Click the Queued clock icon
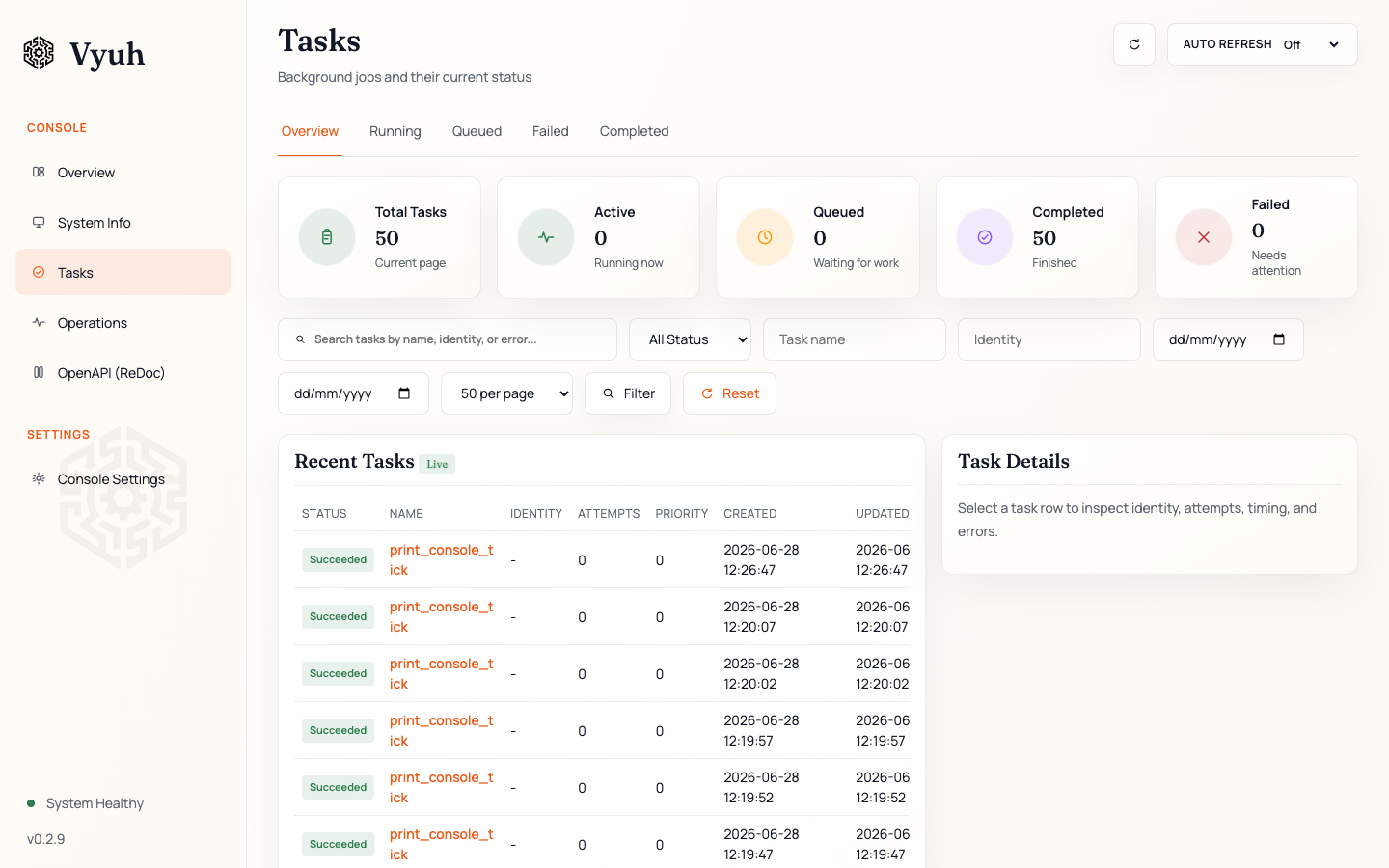The image size is (1389, 868). tap(765, 237)
